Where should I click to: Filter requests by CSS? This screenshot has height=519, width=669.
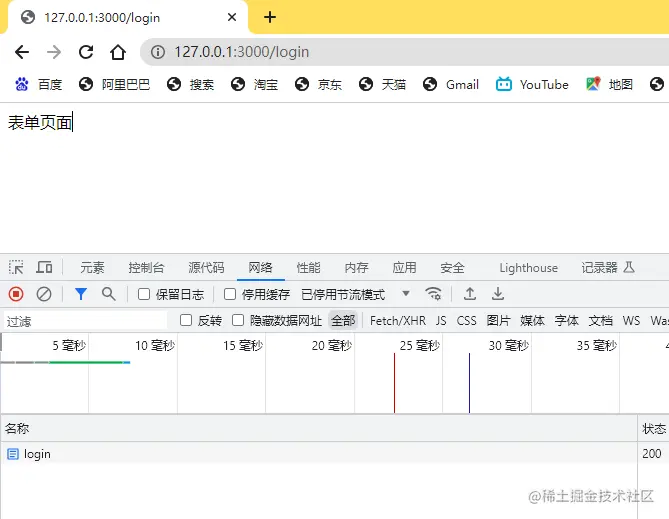pos(466,321)
